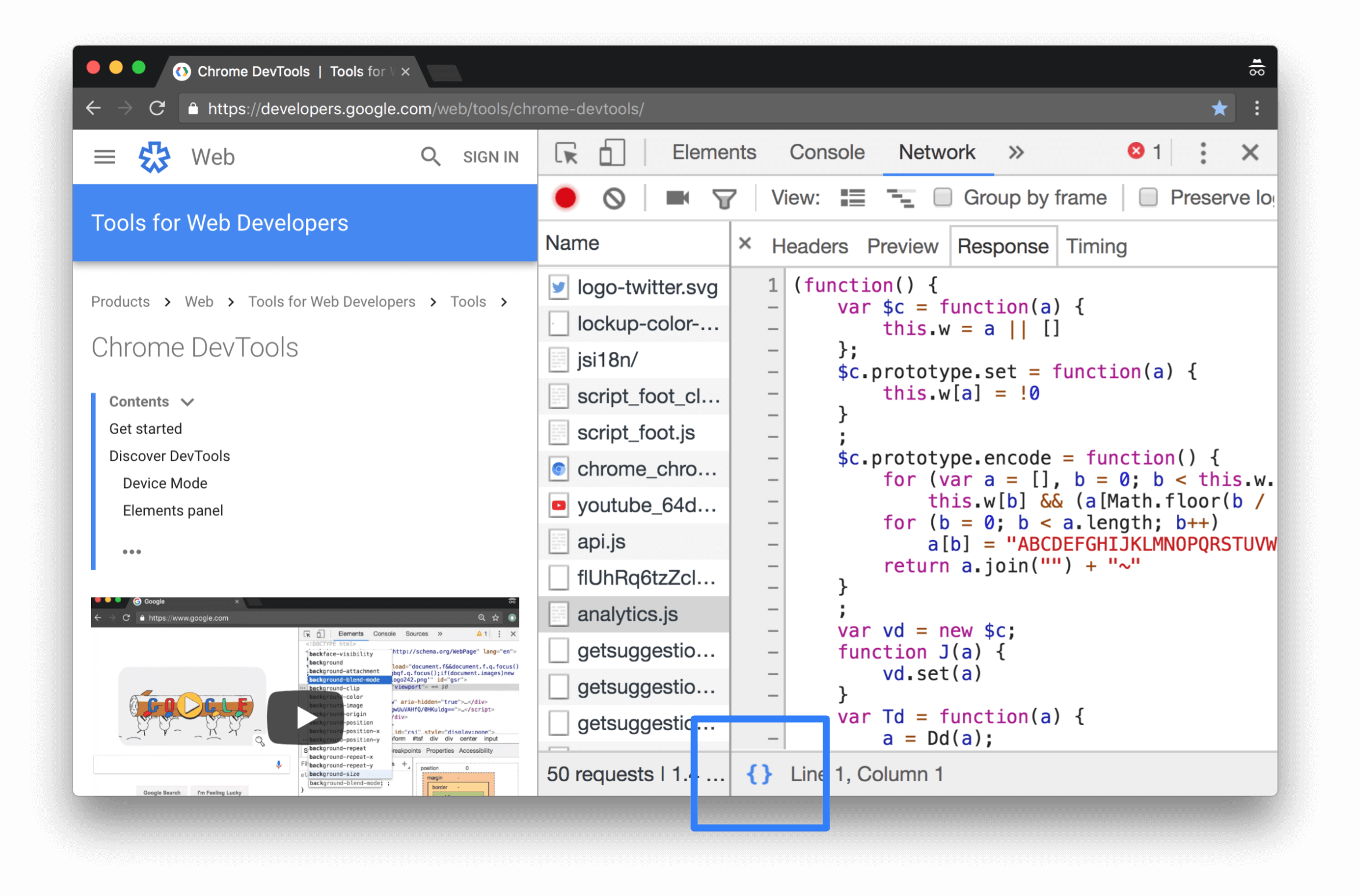Image resolution: width=1360 pixels, height=896 pixels.
Task: Expand the Contents section in sidebar
Action: pyautogui.click(x=186, y=401)
